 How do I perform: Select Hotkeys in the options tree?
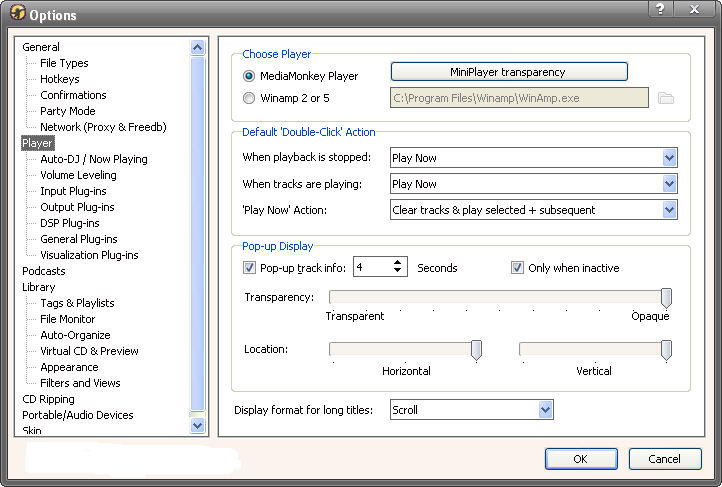60,79
